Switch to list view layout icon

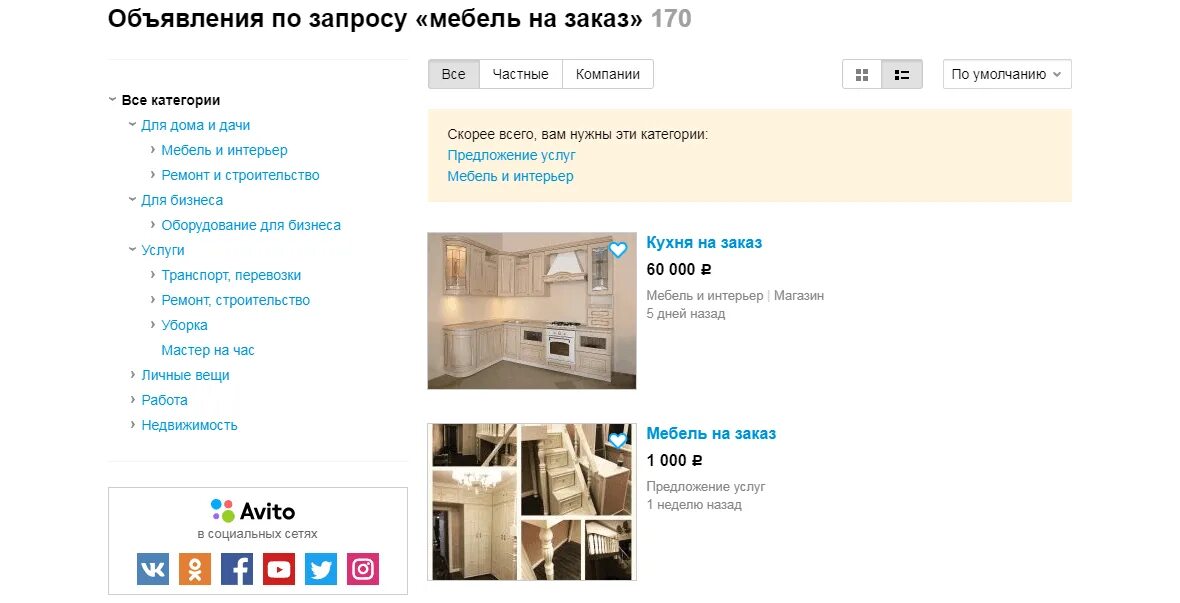902,75
